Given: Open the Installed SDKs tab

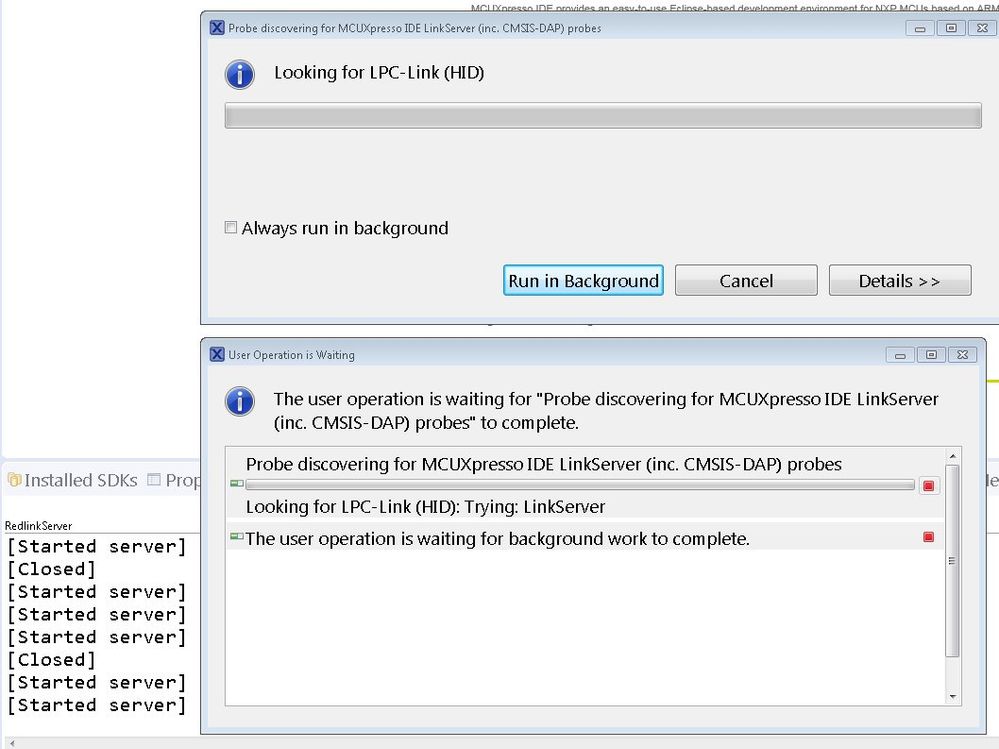Looking at the screenshot, I should pyautogui.click(x=73, y=480).
